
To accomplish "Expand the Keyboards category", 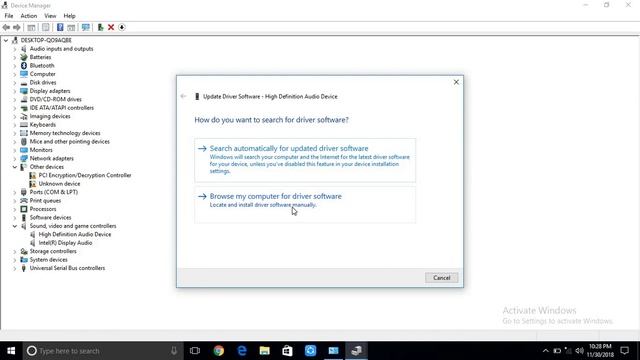I will click(x=15, y=124).
